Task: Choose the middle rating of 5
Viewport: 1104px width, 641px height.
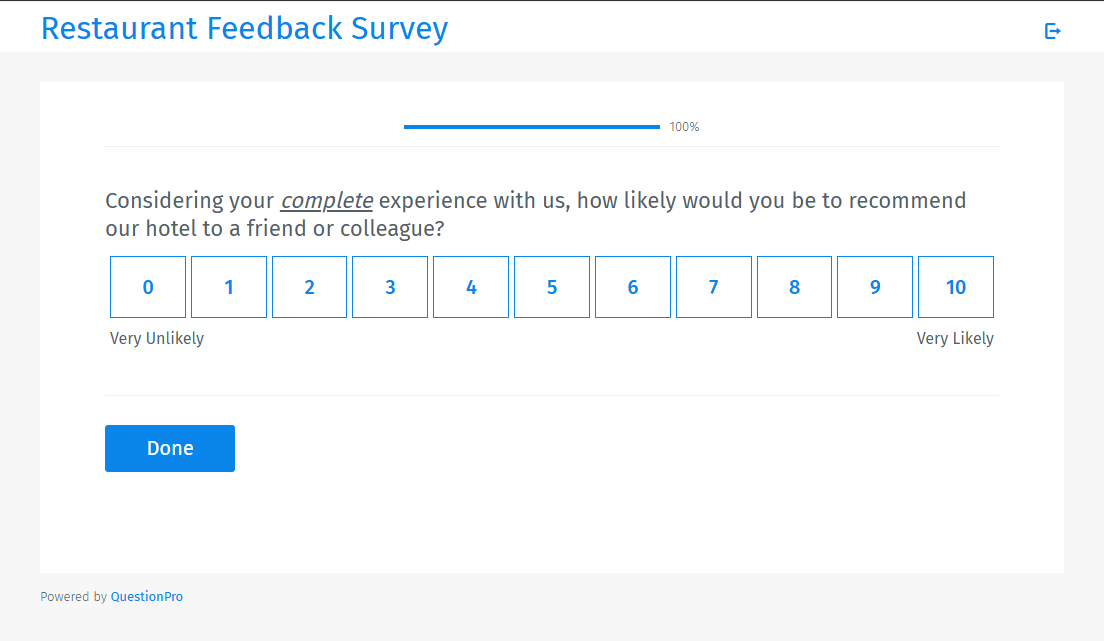Action: pos(551,287)
